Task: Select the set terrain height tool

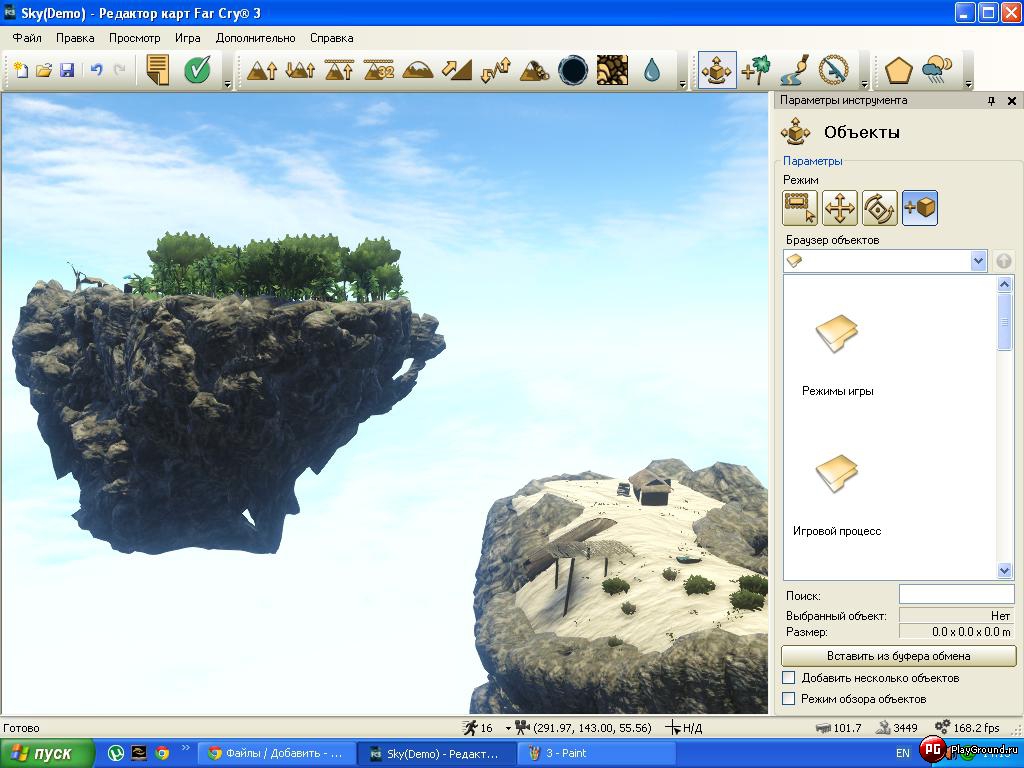Action: tap(340, 70)
